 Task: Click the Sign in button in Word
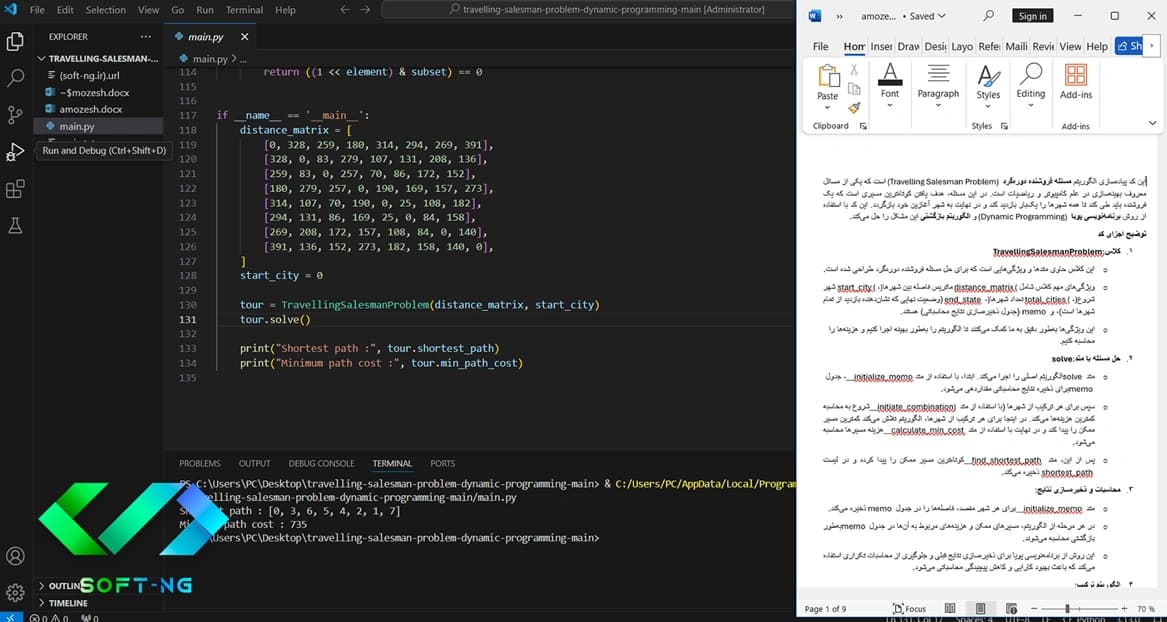[x=1032, y=16]
